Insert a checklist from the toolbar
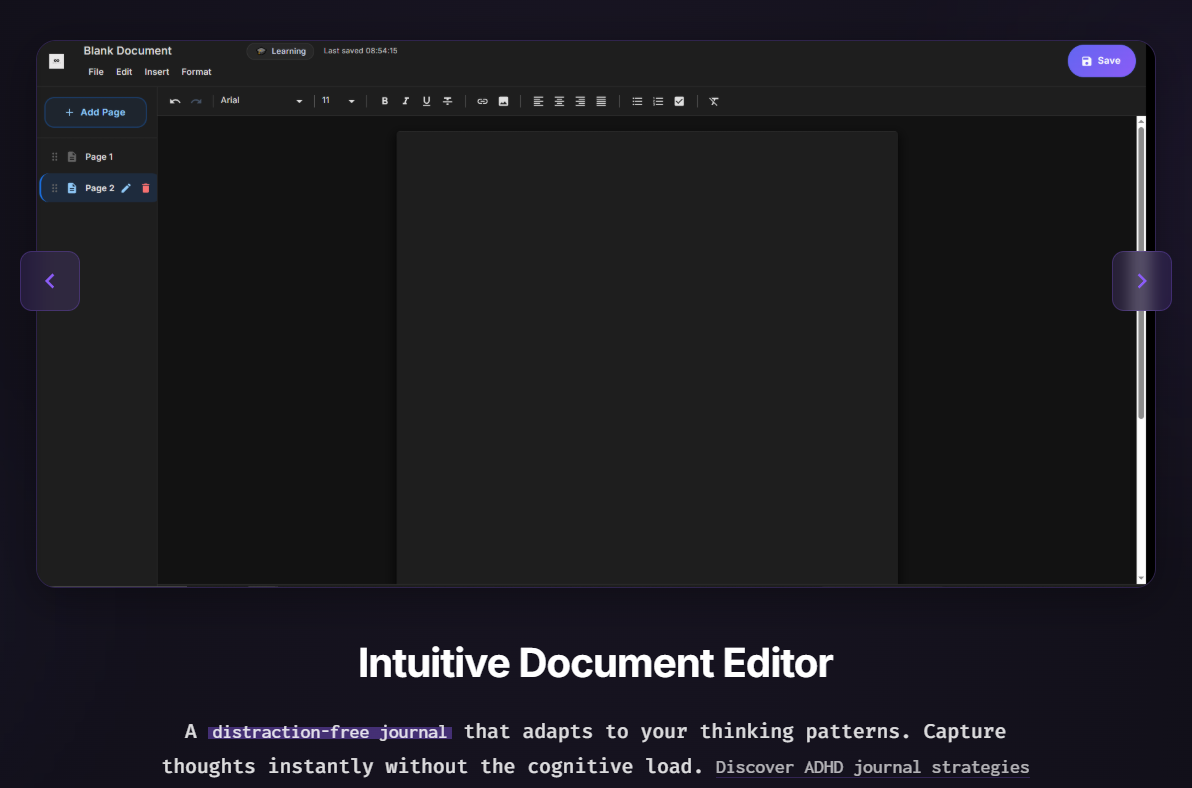Image resolution: width=1192 pixels, height=788 pixels. 679,101
